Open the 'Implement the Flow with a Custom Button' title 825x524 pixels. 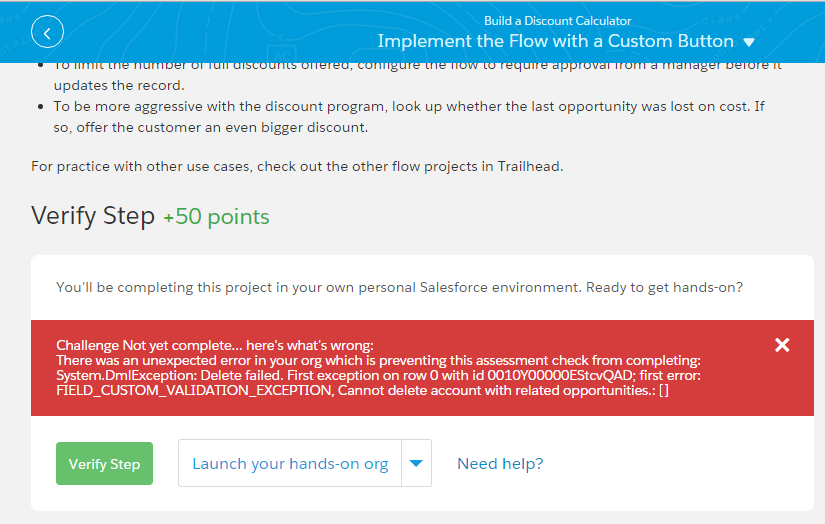pos(555,42)
